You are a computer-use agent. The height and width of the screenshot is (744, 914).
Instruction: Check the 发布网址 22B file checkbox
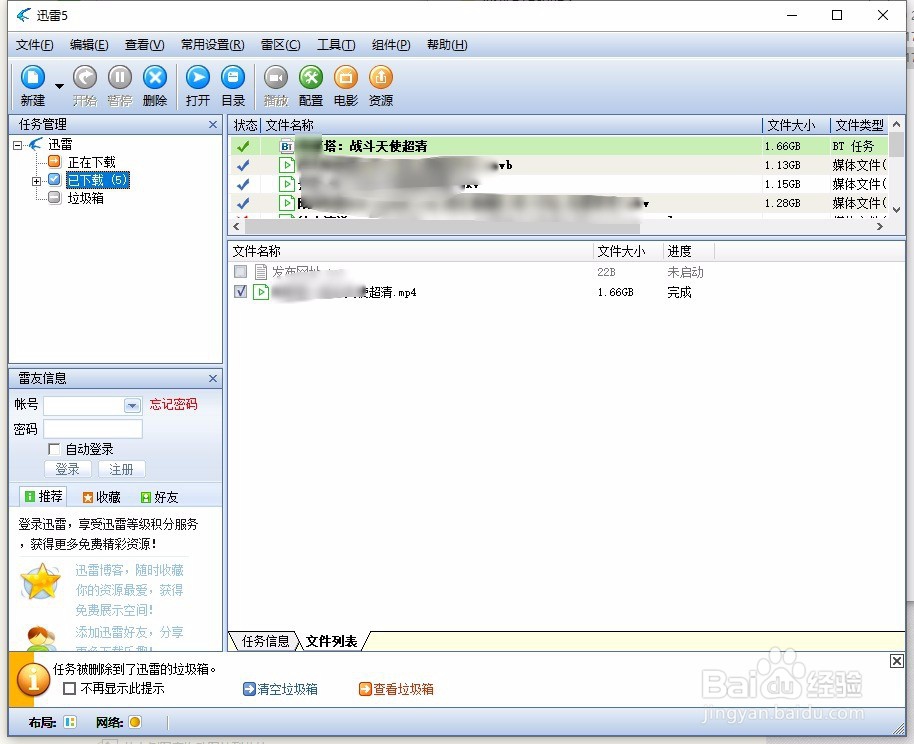click(240, 272)
